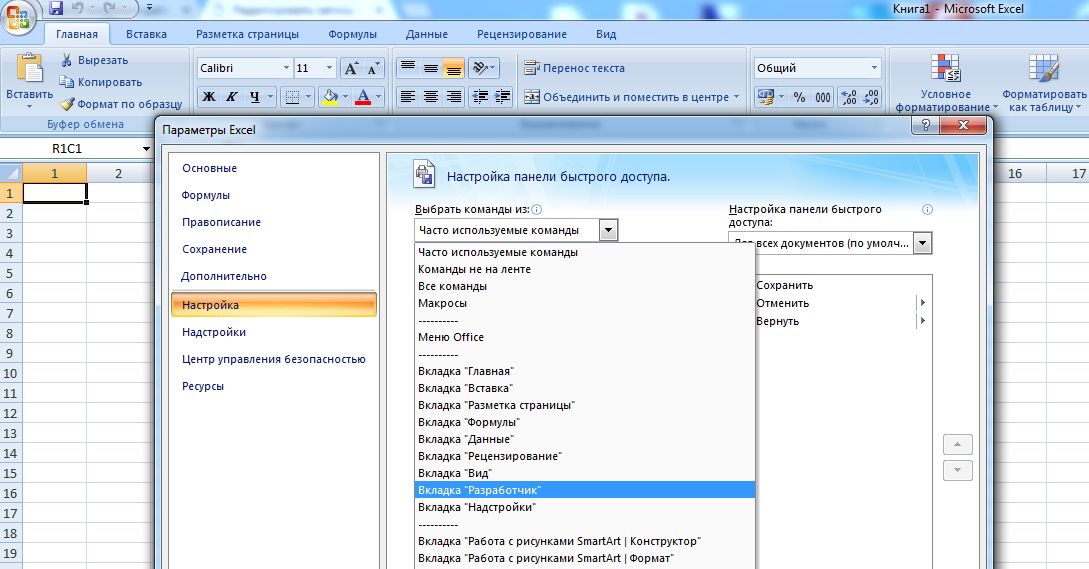The image size is (1089, 569).
Task: Click the percent style icon
Action: pos(799,97)
